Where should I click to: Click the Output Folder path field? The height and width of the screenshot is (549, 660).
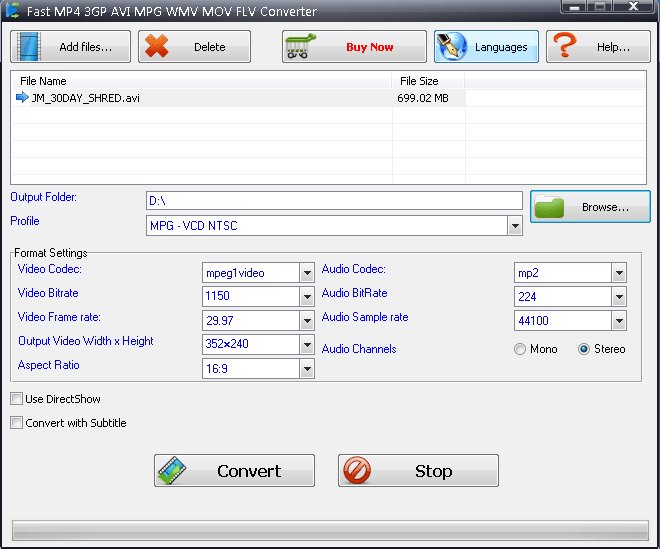pos(334,201)
